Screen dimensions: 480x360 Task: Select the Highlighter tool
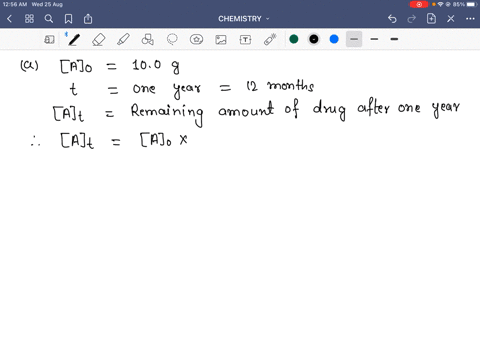(123, 39)
